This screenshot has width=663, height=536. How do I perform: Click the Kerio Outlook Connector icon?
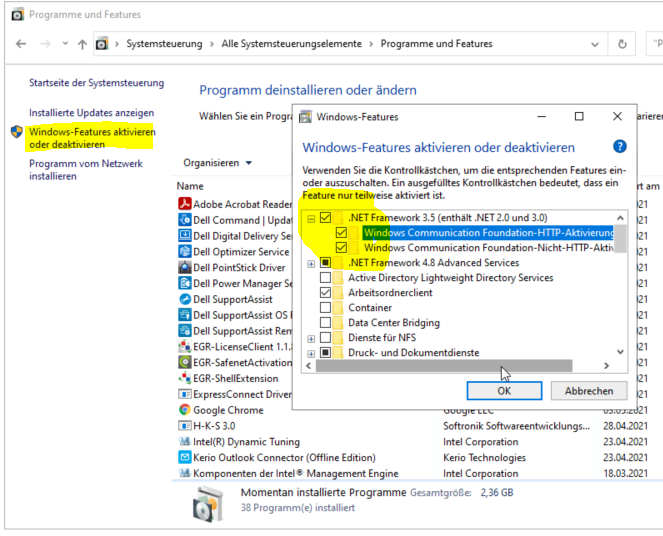(184, 457)
